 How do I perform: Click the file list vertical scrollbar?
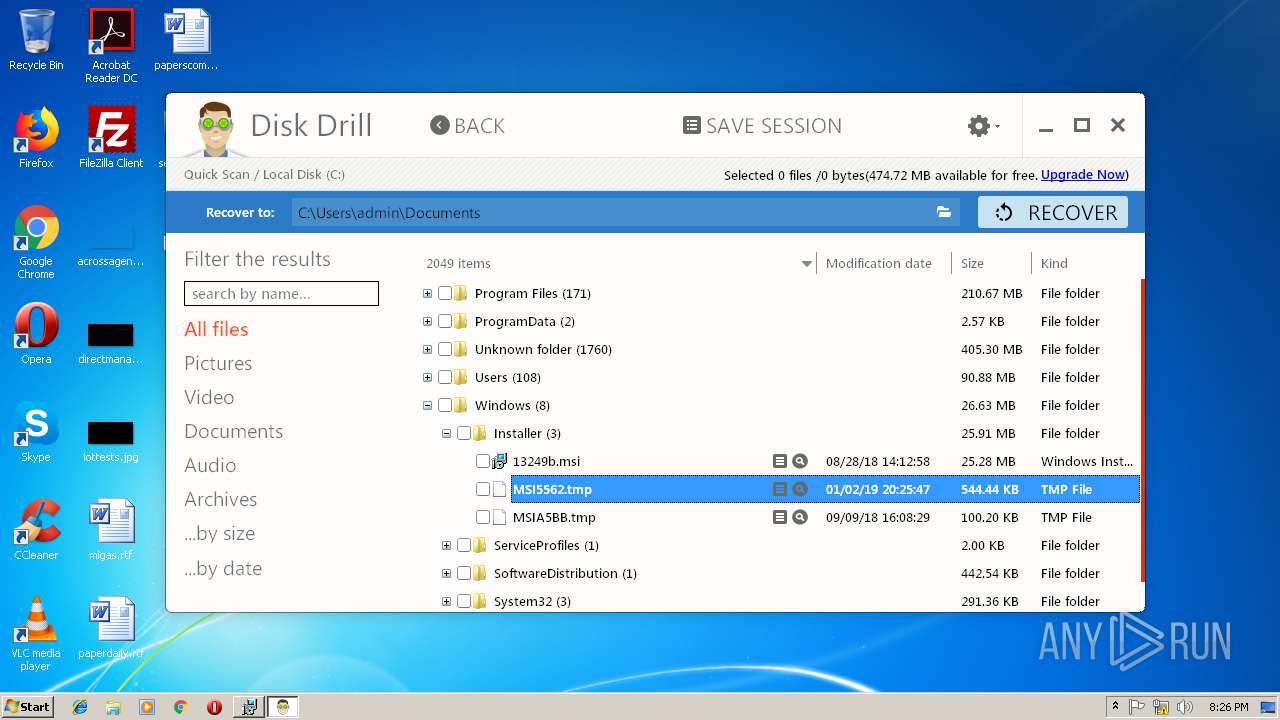[x=1141, y=430]
